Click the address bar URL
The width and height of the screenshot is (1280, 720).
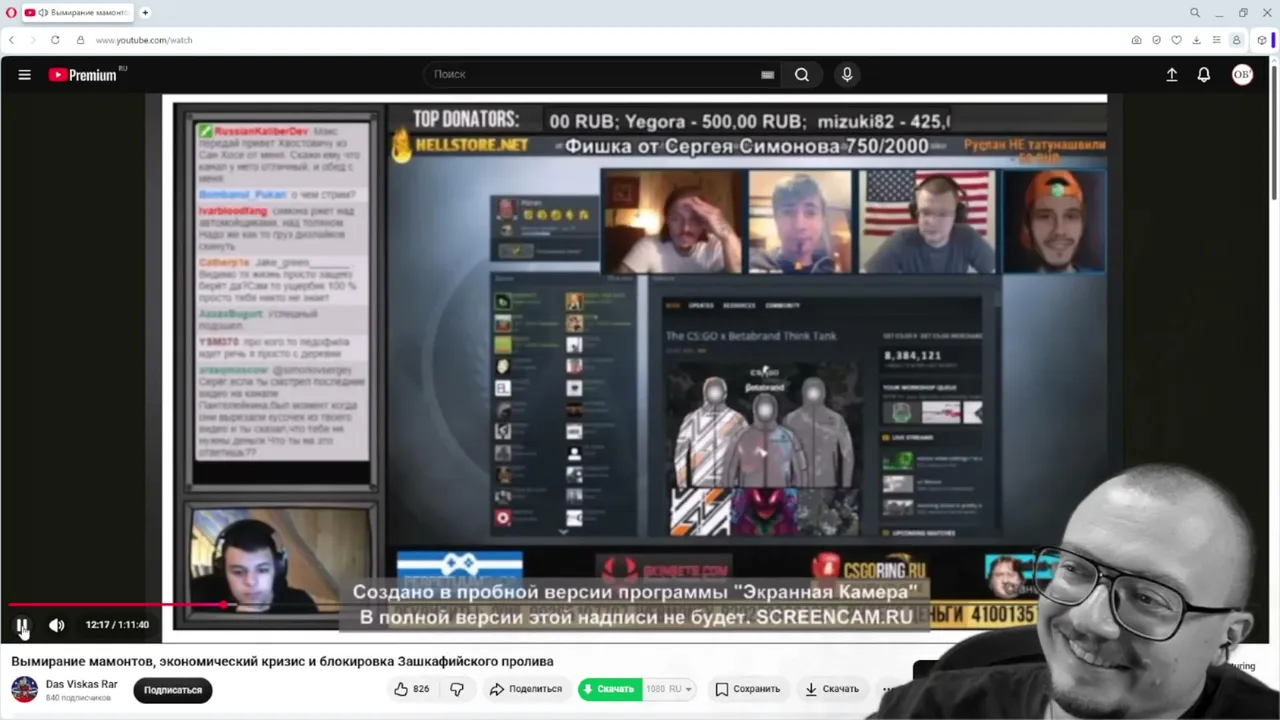pyautogui.click(x=144, y=40)
